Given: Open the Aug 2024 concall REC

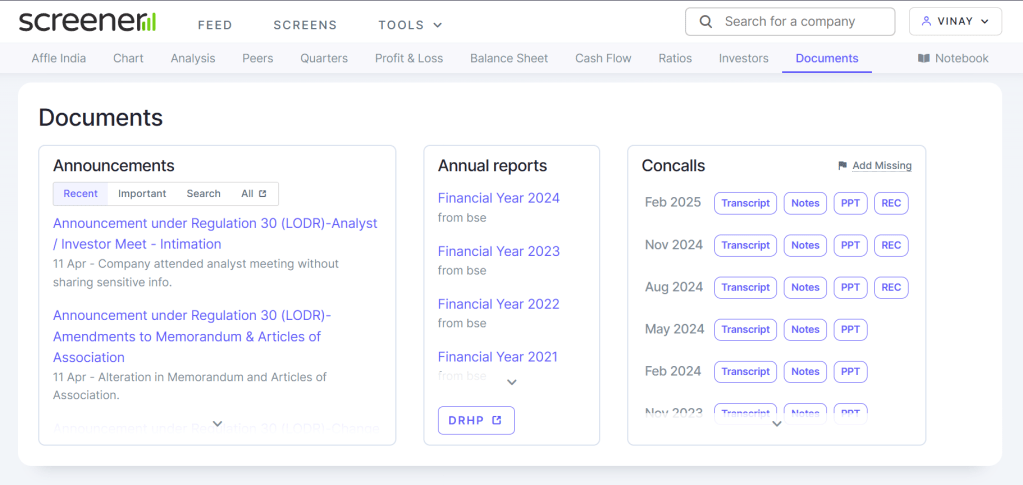Looking at the screenshot, I should click(x=890, y=287).
